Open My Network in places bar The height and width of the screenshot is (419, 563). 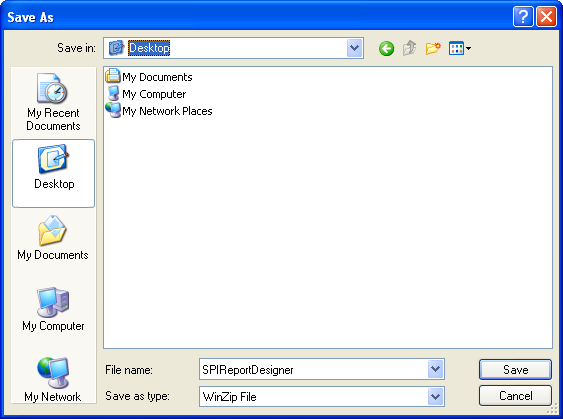click(x=53, y=380)
